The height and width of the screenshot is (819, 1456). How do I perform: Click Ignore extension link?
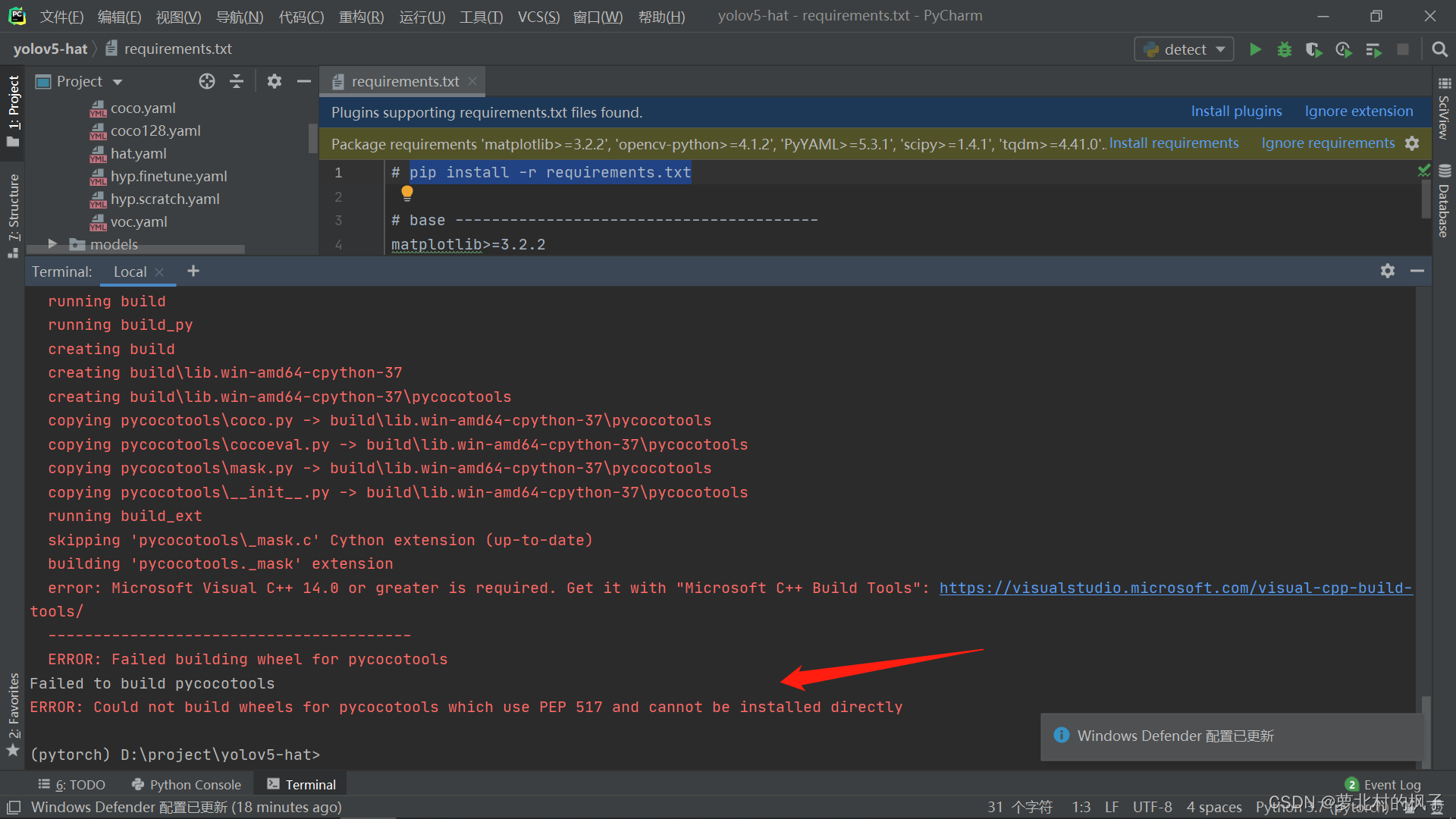[x=1359, y=111]
